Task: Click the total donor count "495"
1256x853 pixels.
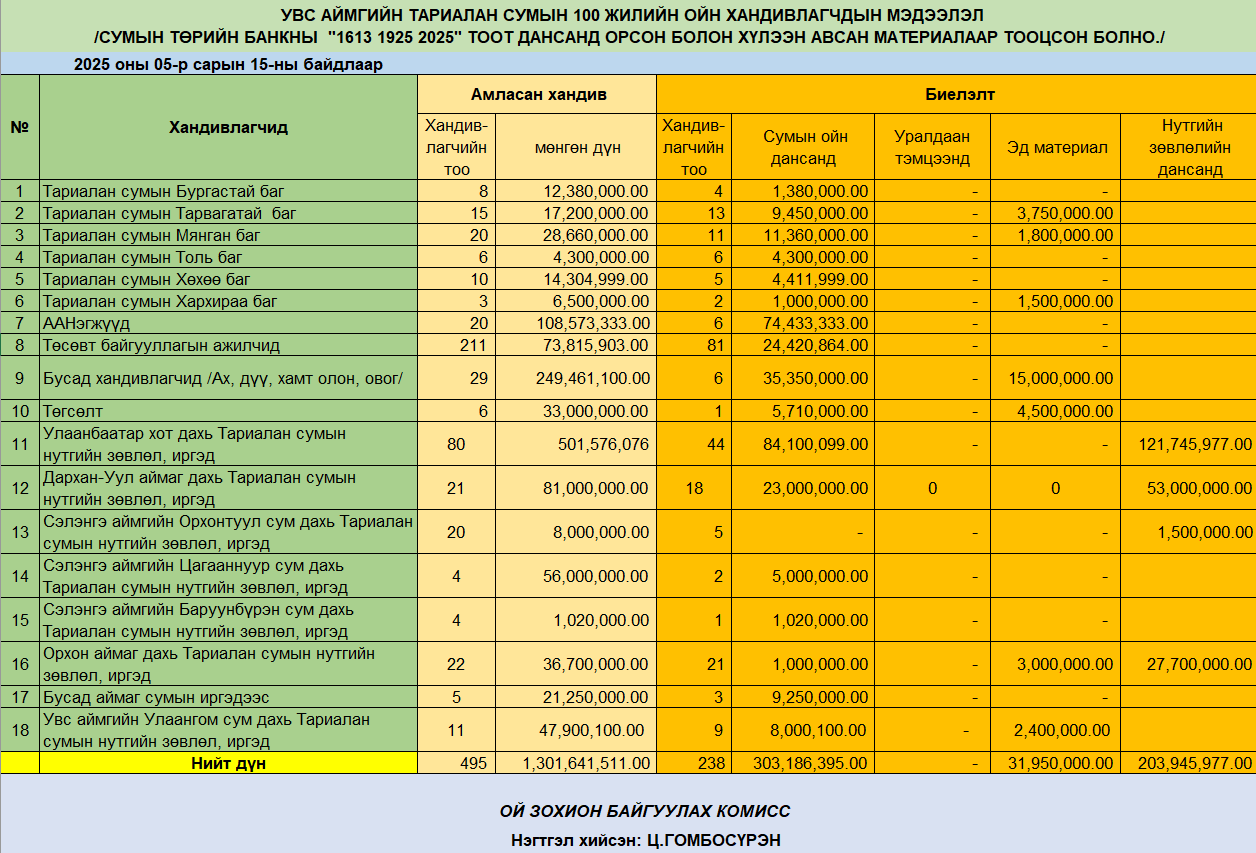Action: point(472,763)
